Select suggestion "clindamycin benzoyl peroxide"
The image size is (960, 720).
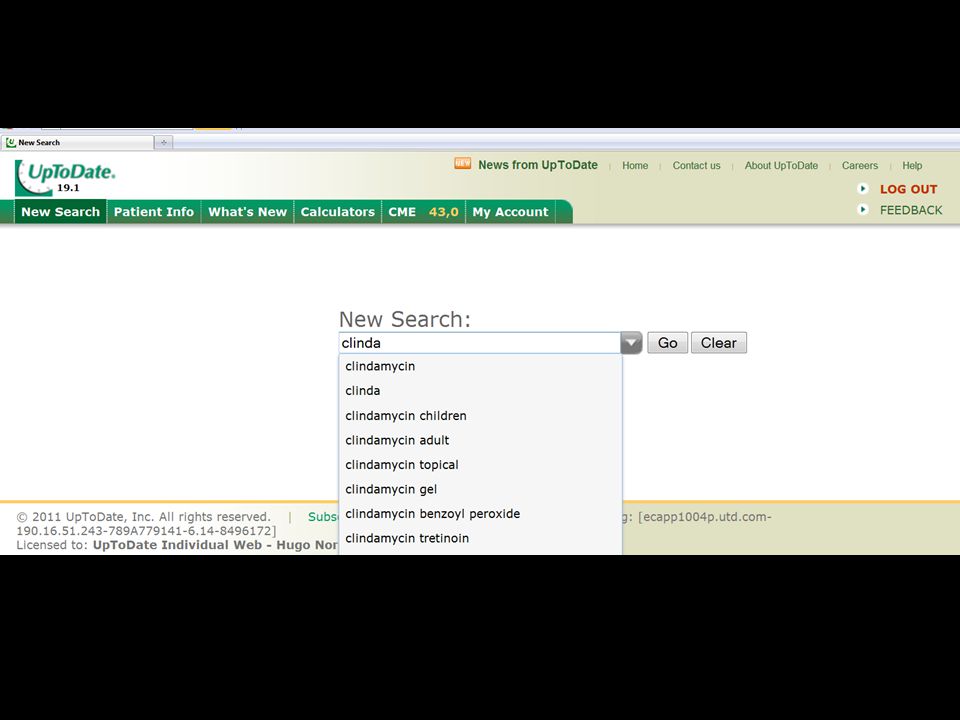(481, 514)
